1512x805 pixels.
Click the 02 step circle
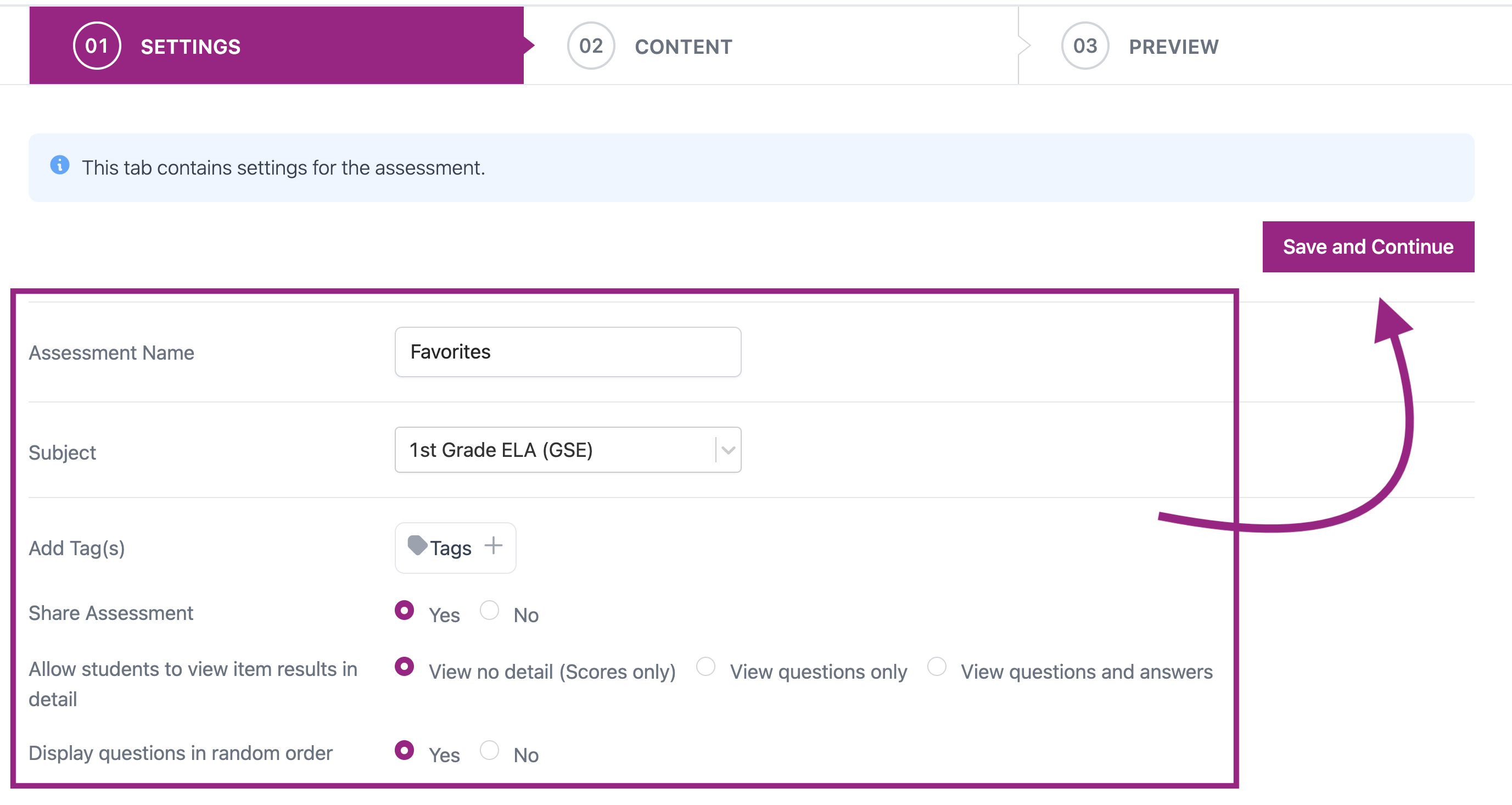[591, 46]
